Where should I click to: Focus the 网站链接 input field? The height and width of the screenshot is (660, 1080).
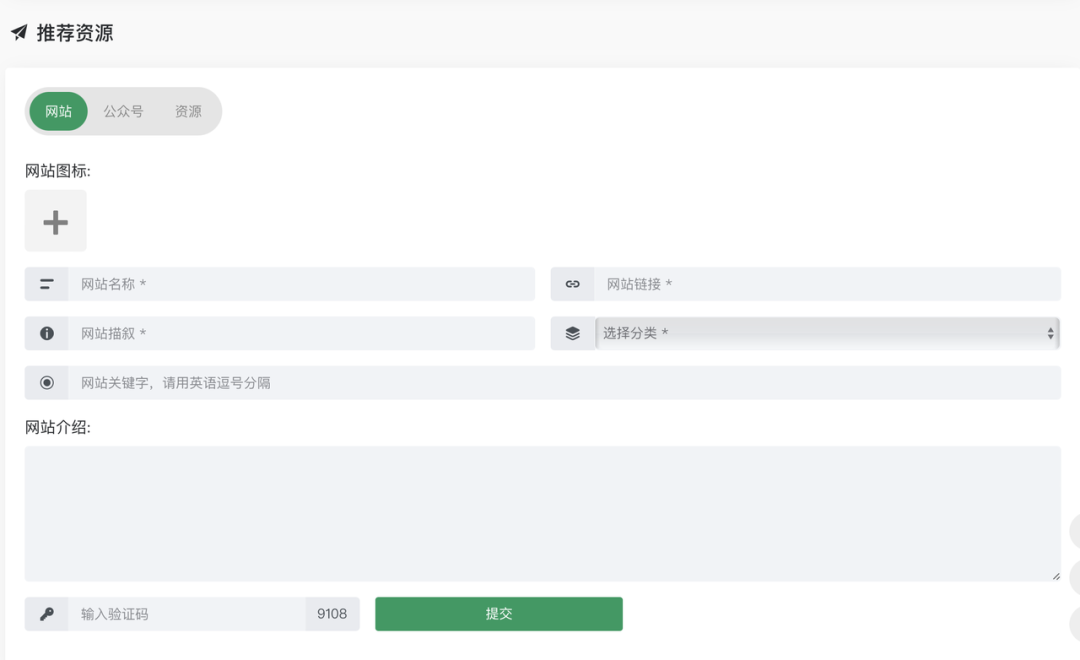coord(826,284)
